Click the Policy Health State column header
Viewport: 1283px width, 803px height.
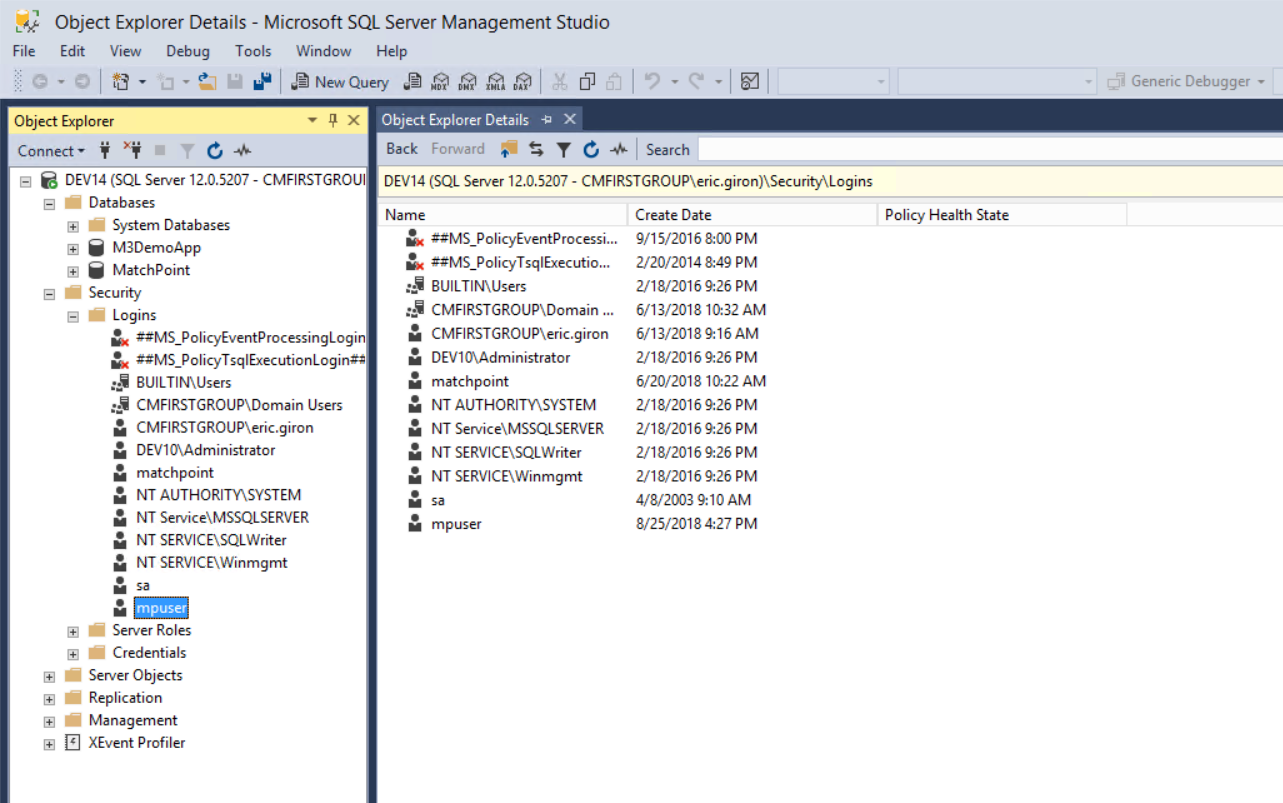[1002, 214]
